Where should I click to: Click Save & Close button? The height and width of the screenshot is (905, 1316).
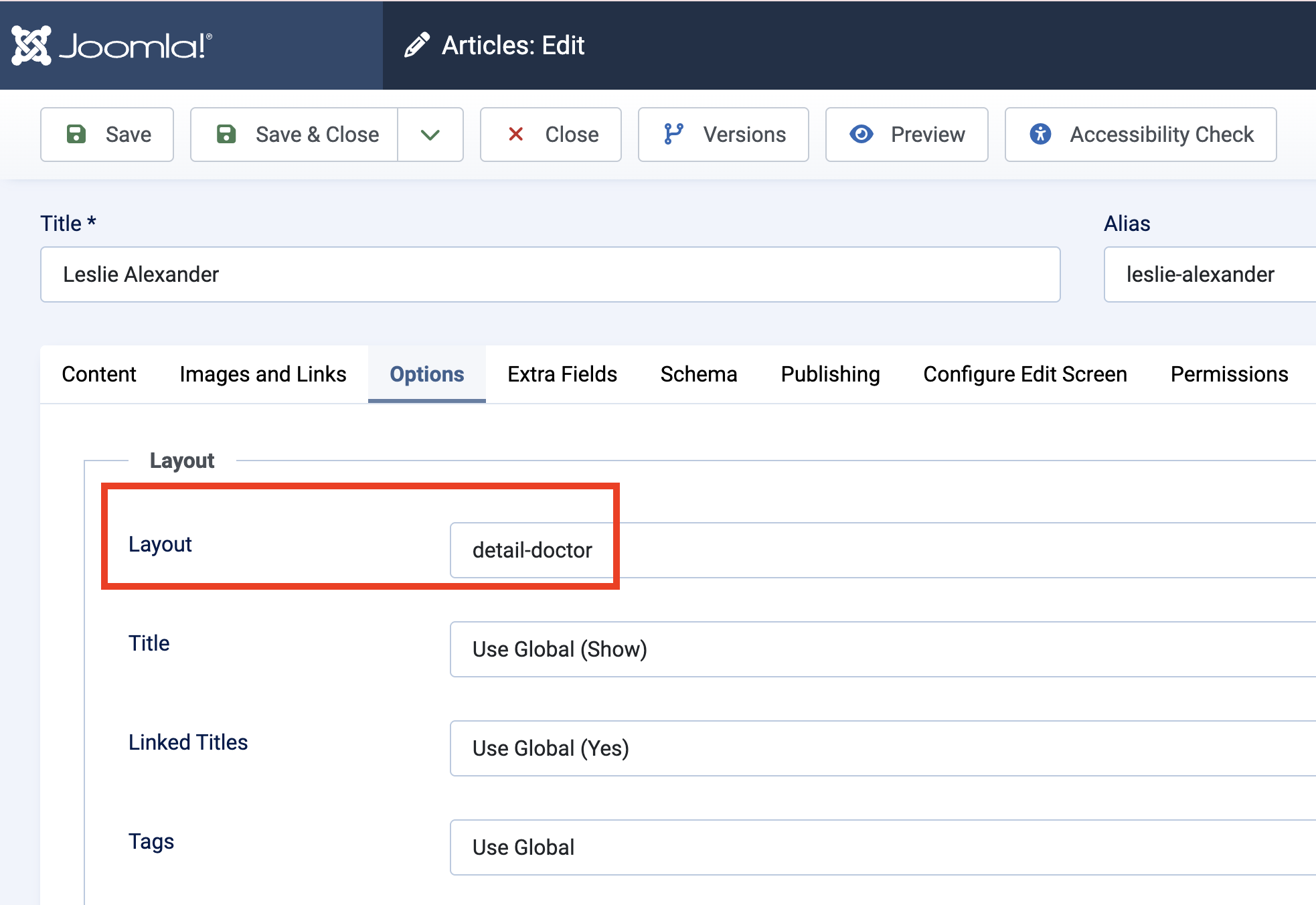pyautogui.click(x=295, y=135)
